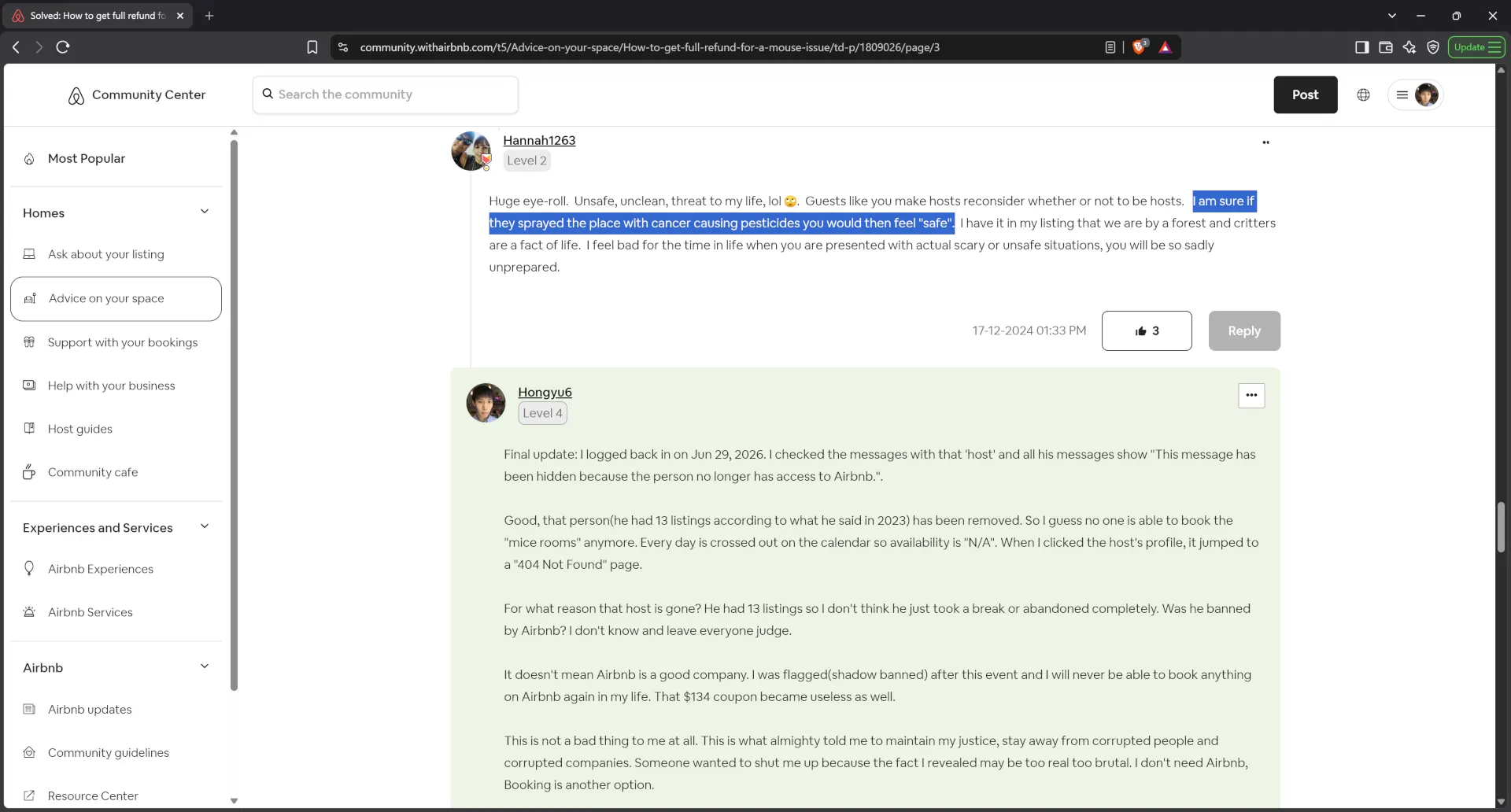Open a new browser tab
The height and width of the screenshot is (812, 1511).
tap(209, 16)
